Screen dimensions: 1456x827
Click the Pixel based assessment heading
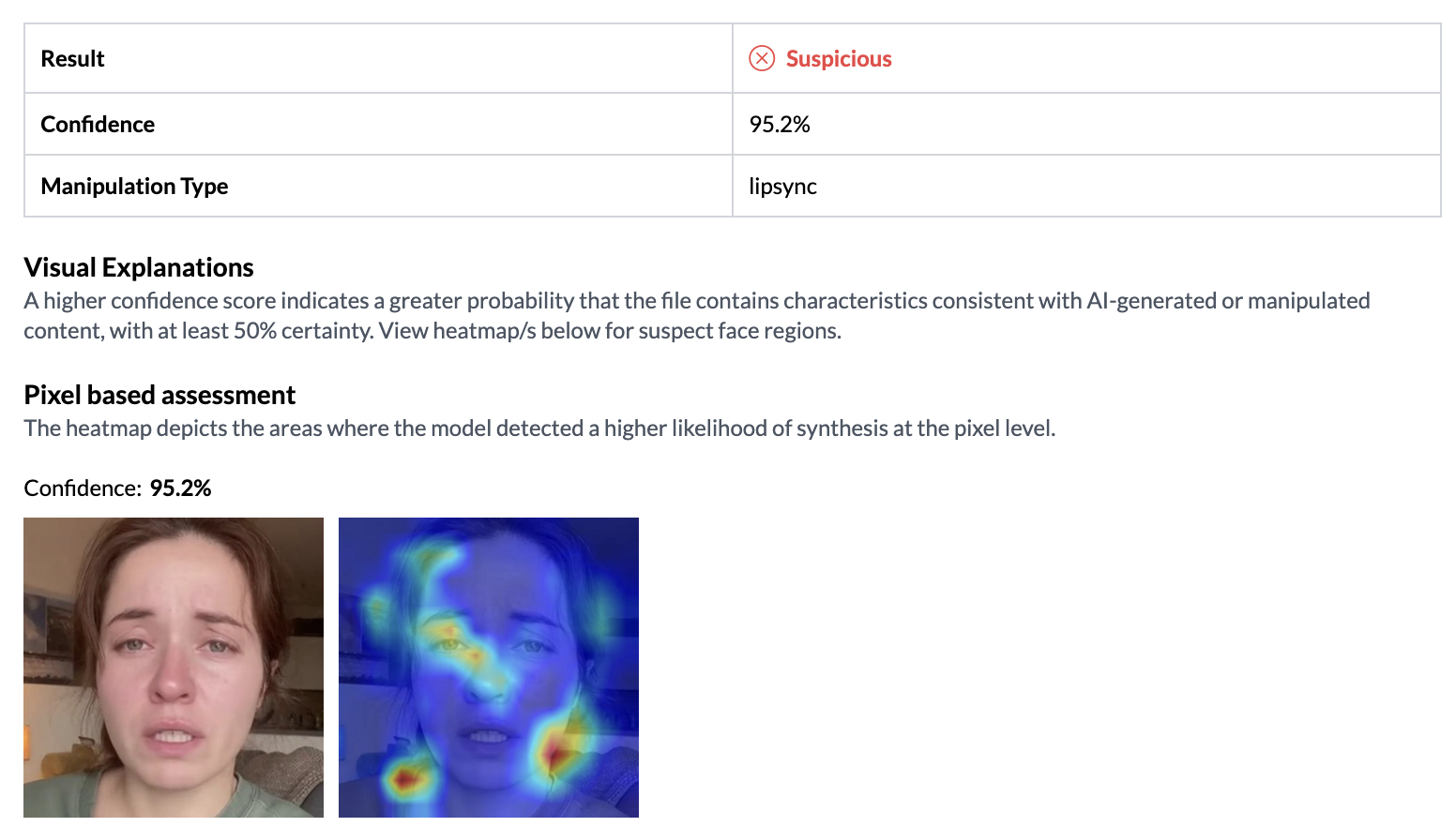point(159,395)
